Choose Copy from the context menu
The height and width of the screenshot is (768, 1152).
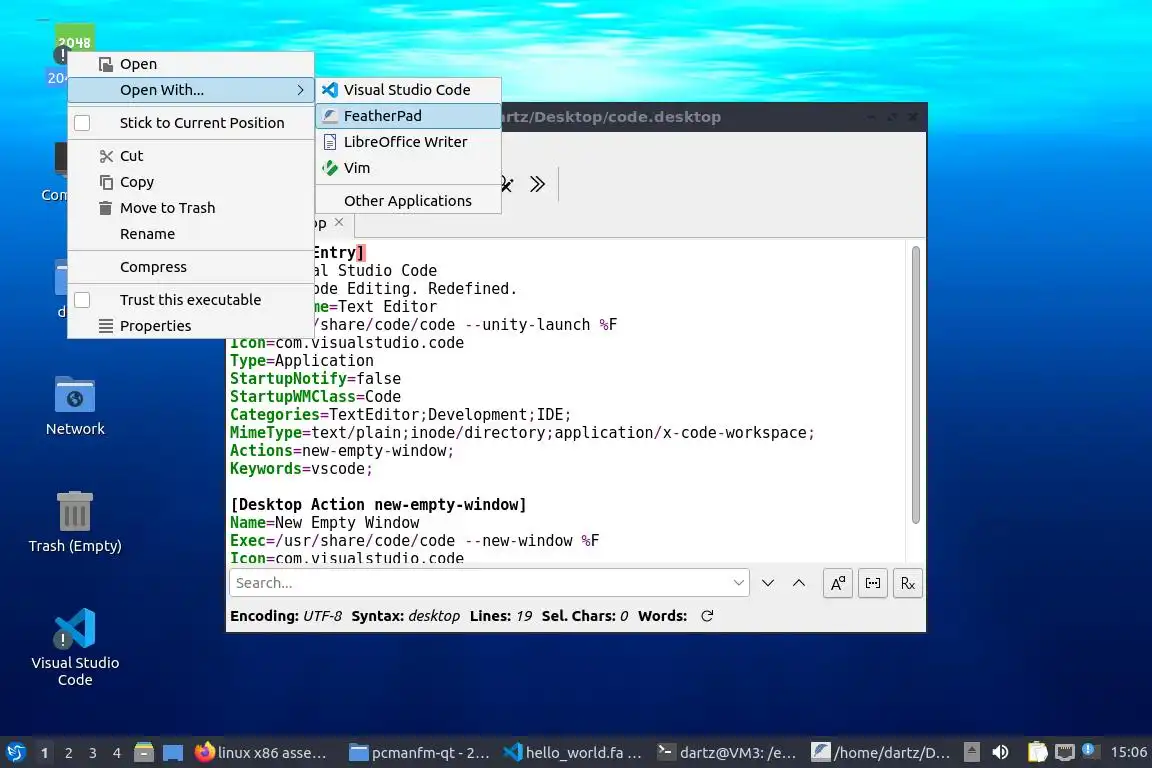[x=190, y=182]
